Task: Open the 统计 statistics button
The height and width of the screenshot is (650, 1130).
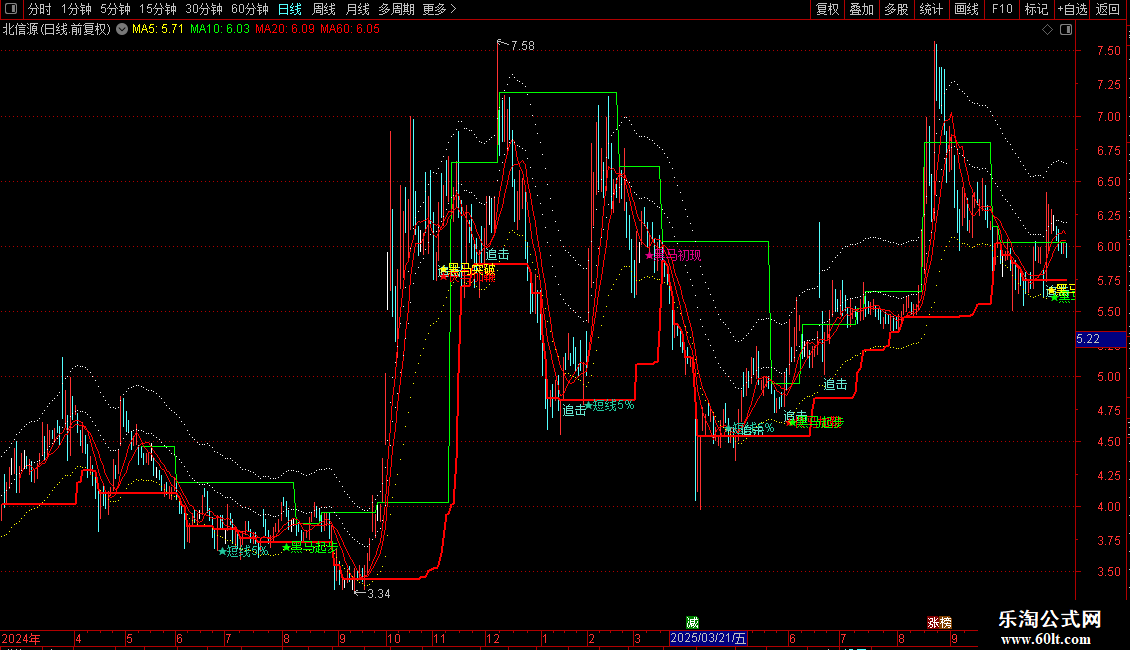Action: pyautogui.click(x=931, y=9)
